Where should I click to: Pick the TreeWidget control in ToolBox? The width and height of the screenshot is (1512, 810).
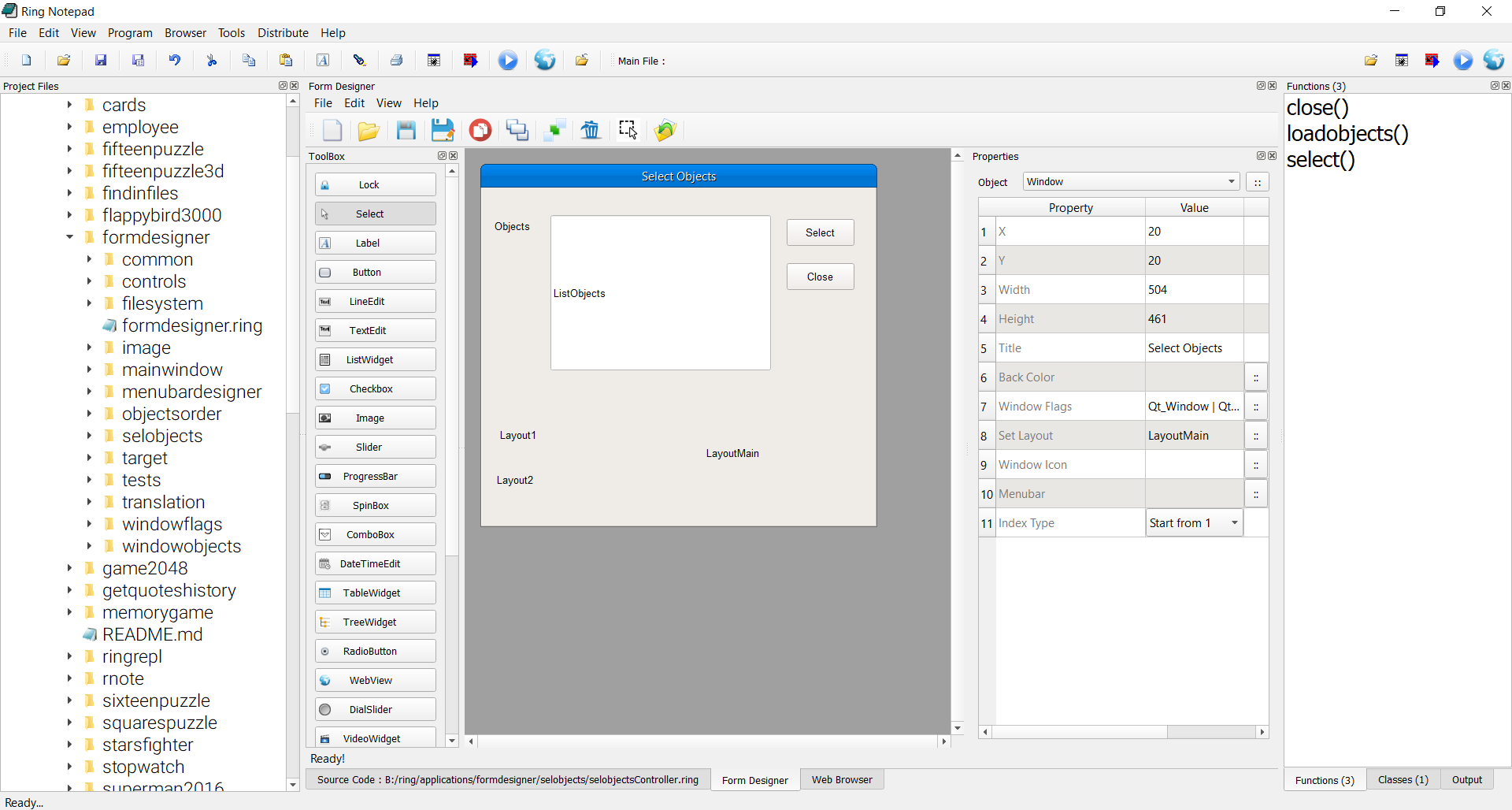(x=376, y=622)
